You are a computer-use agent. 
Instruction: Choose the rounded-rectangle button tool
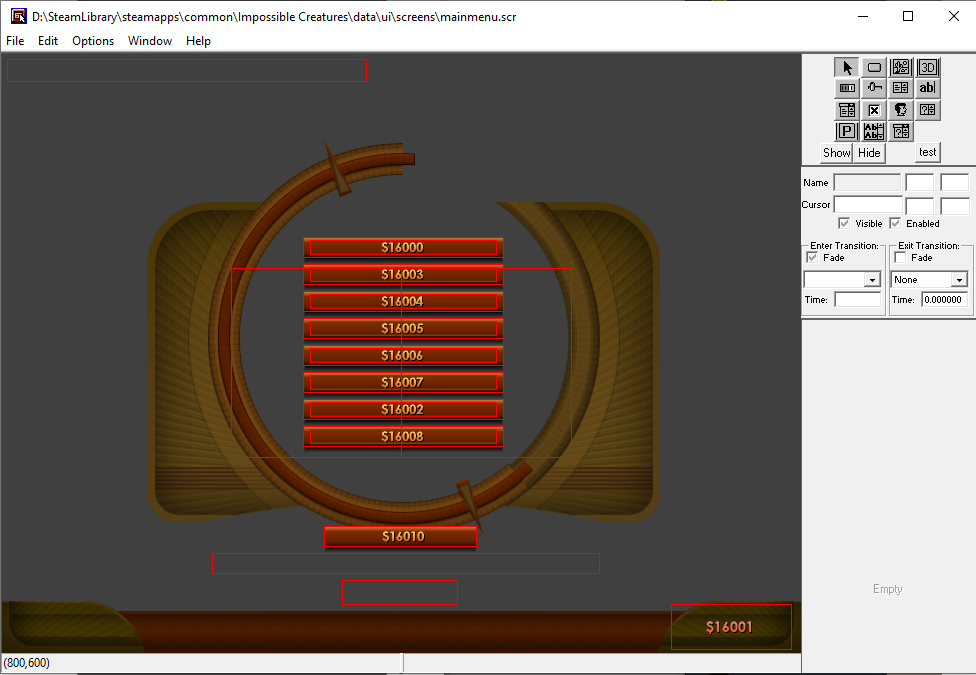click(x=874, y=67)
